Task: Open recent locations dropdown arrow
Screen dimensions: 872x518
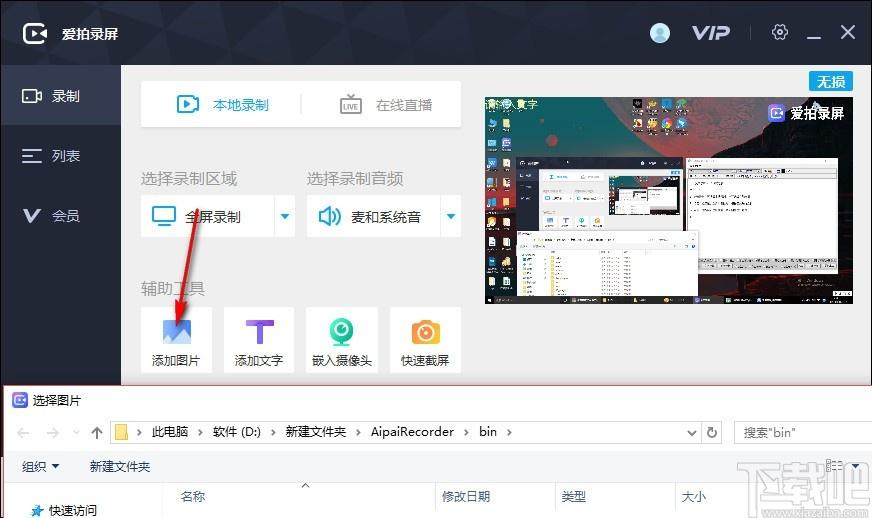Action: point(76,432)
